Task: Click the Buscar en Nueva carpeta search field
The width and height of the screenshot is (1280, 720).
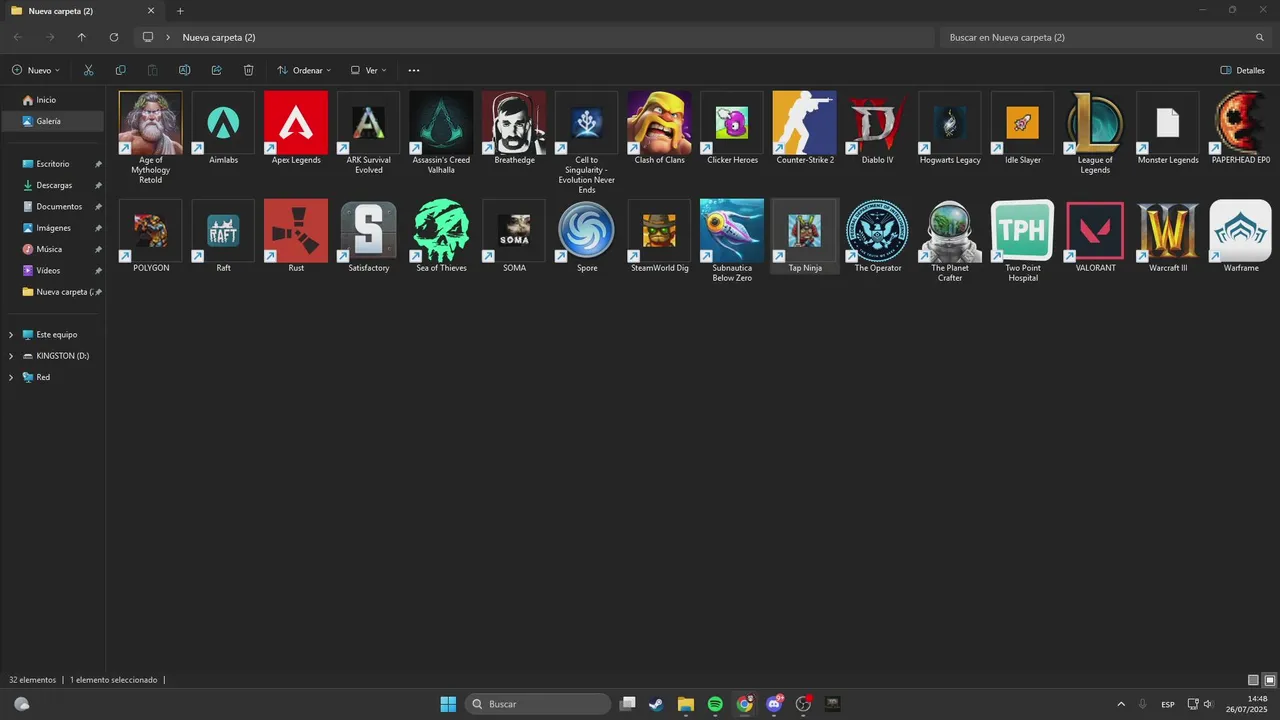Action: (x=1105, y=37)
